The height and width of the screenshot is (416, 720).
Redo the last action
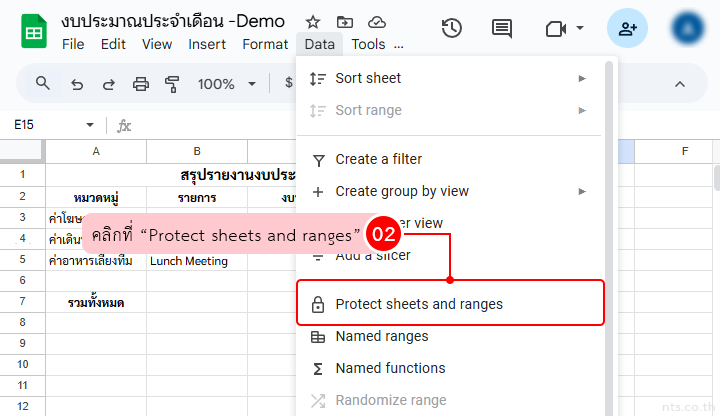(109, 84)
